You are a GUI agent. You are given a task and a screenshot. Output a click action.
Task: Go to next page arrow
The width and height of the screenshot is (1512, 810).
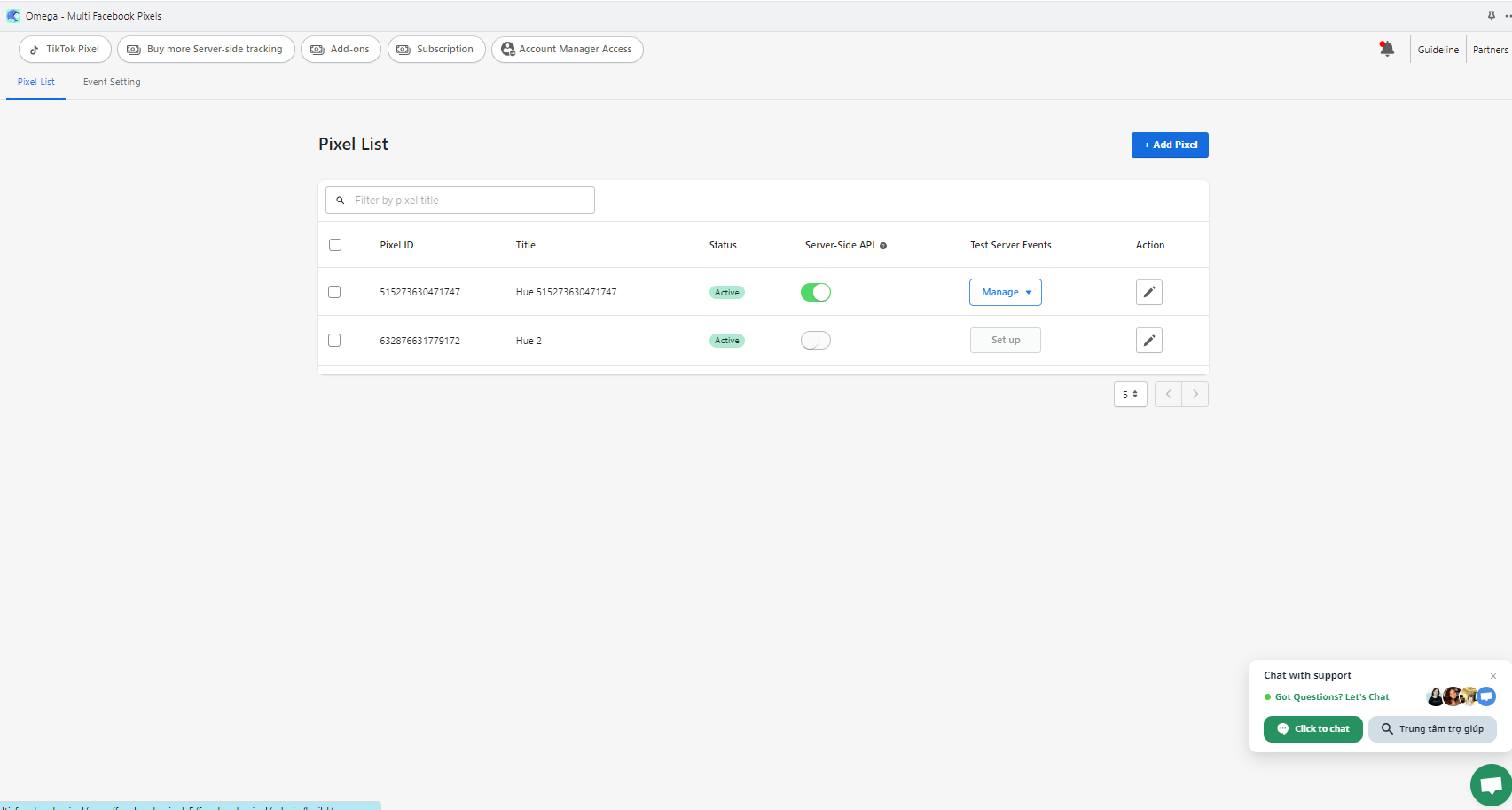(1195, 394)
